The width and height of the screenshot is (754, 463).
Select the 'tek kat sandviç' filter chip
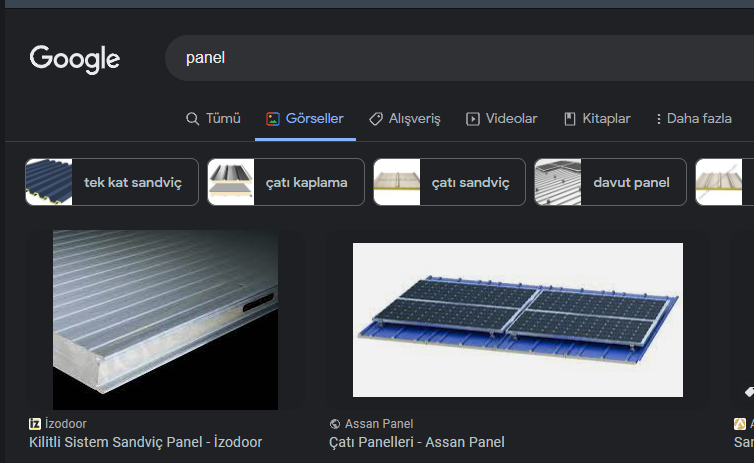pyautogui.click(x=112, y=182)
